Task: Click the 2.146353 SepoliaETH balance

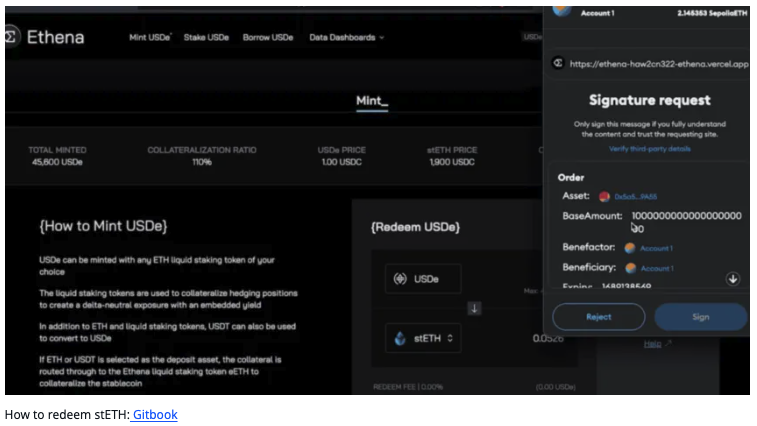Action: [712, 13]
